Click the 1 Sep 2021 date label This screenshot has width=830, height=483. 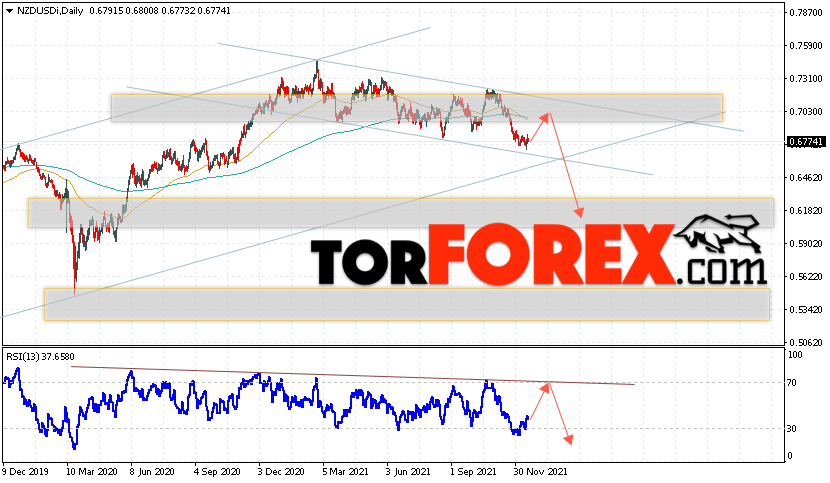[472, 472]
